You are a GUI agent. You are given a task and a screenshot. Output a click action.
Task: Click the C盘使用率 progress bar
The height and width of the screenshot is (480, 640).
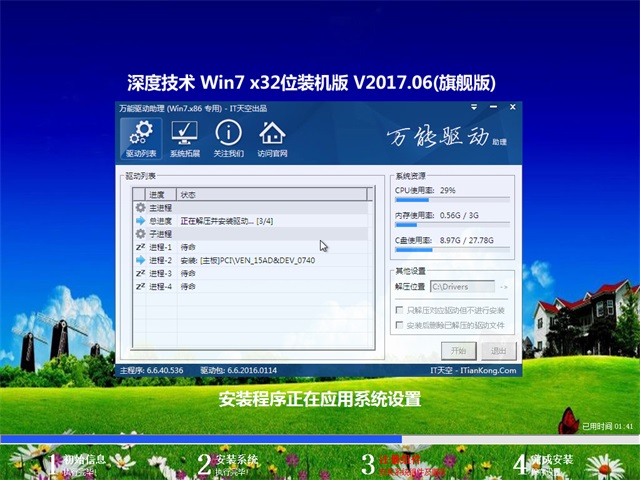[x=452, y=250]
